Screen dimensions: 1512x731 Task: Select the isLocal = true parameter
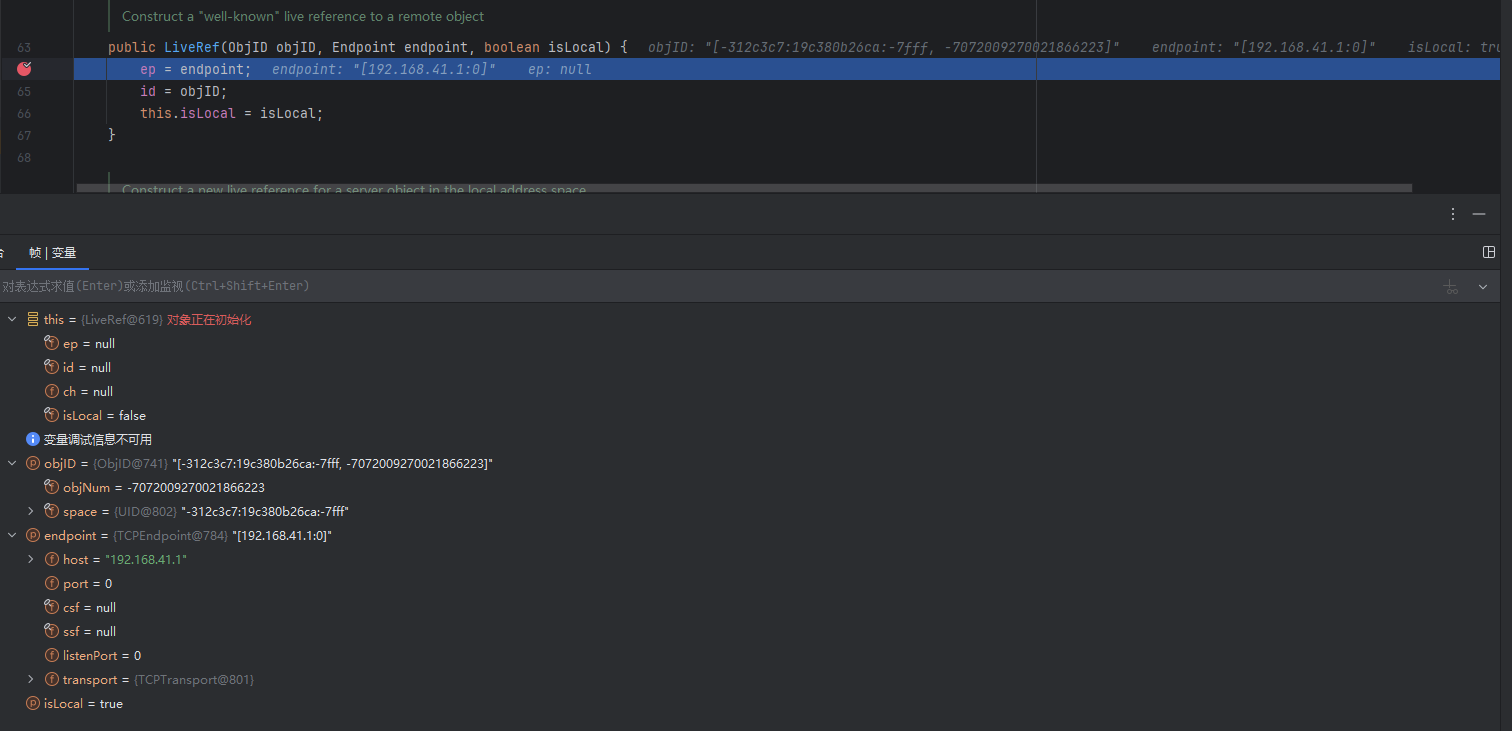83,704
